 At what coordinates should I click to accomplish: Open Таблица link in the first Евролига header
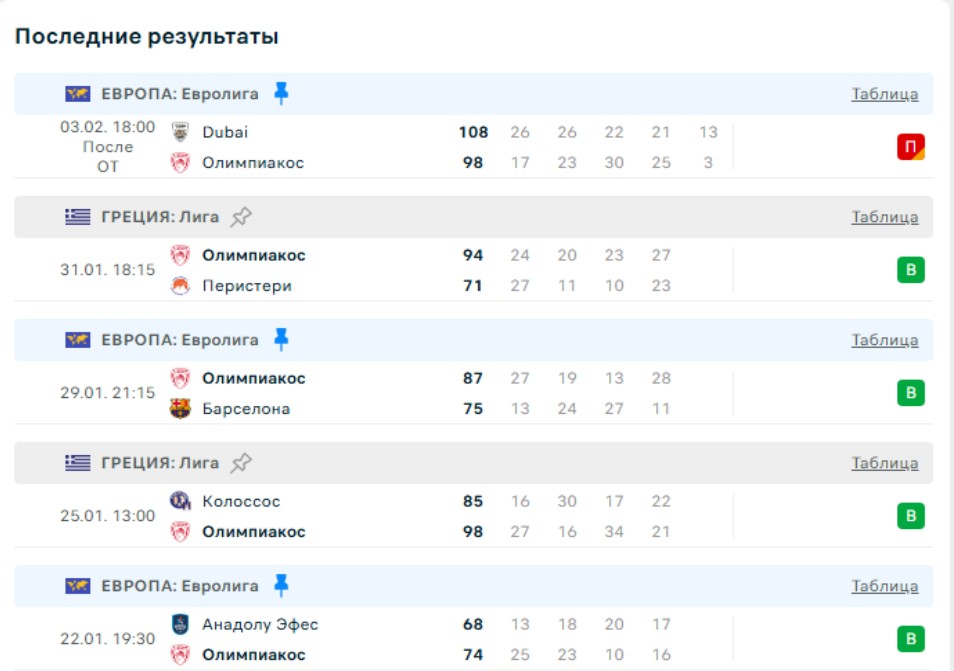(884, 94)
